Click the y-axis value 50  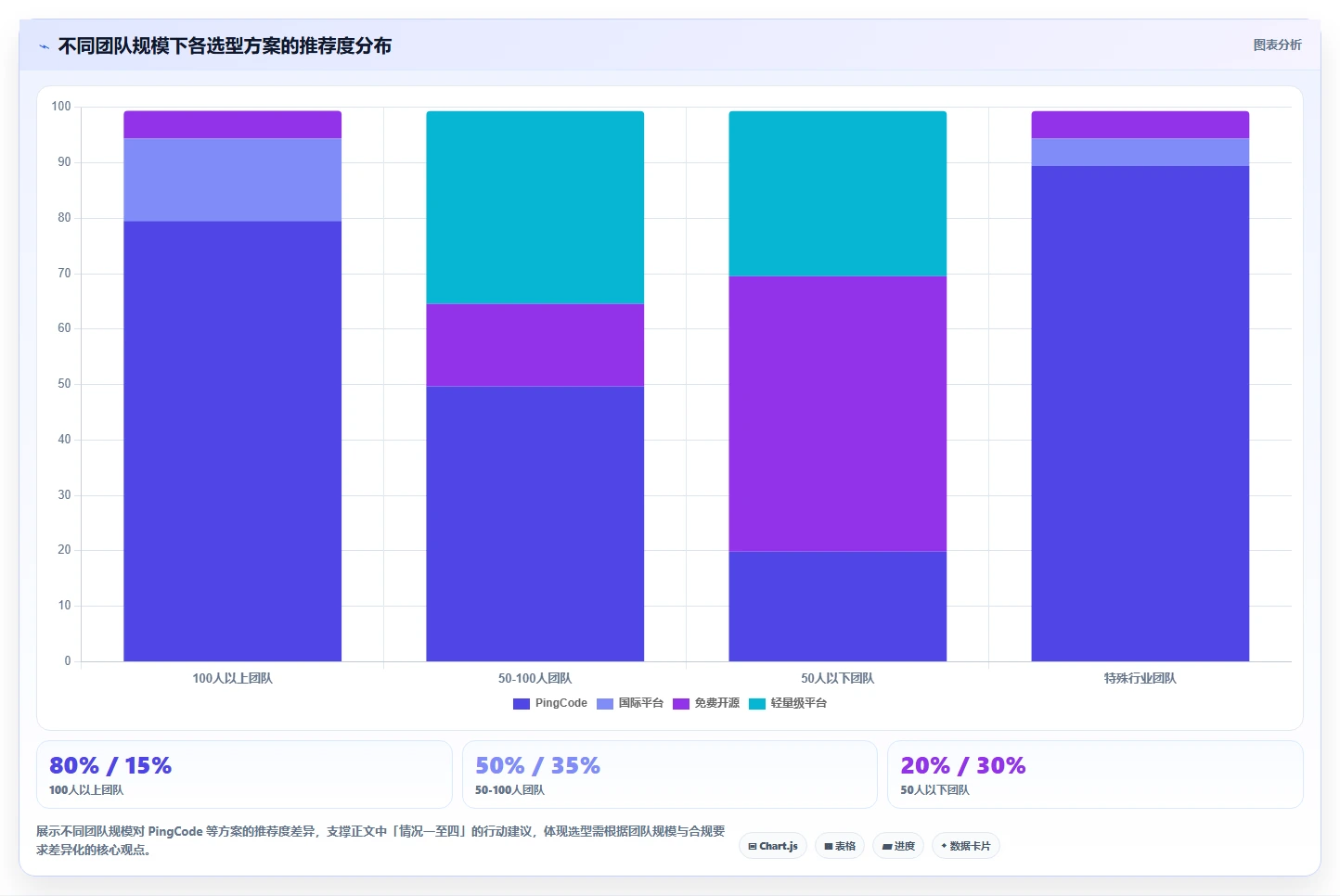tap(64, 384)
